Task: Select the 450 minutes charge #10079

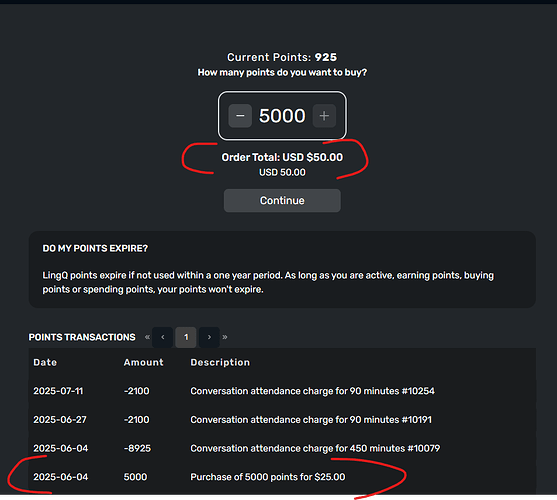Action: pos(282,449)
